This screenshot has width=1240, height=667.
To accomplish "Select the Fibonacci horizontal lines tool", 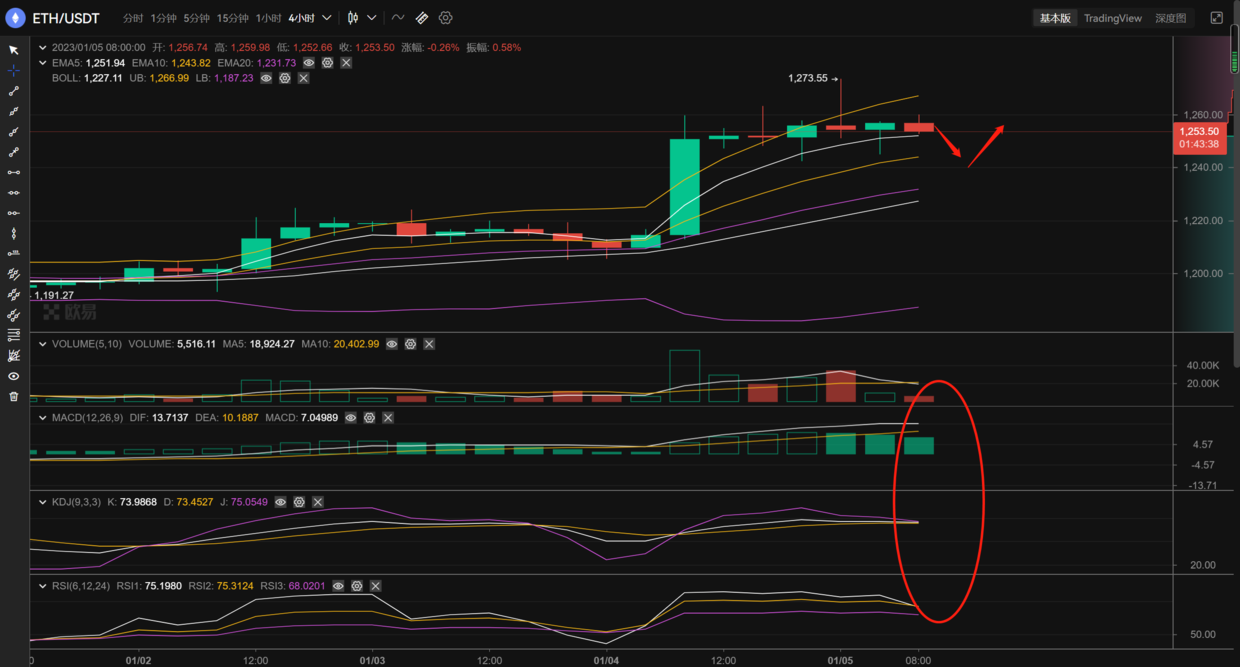I will 14,336.
